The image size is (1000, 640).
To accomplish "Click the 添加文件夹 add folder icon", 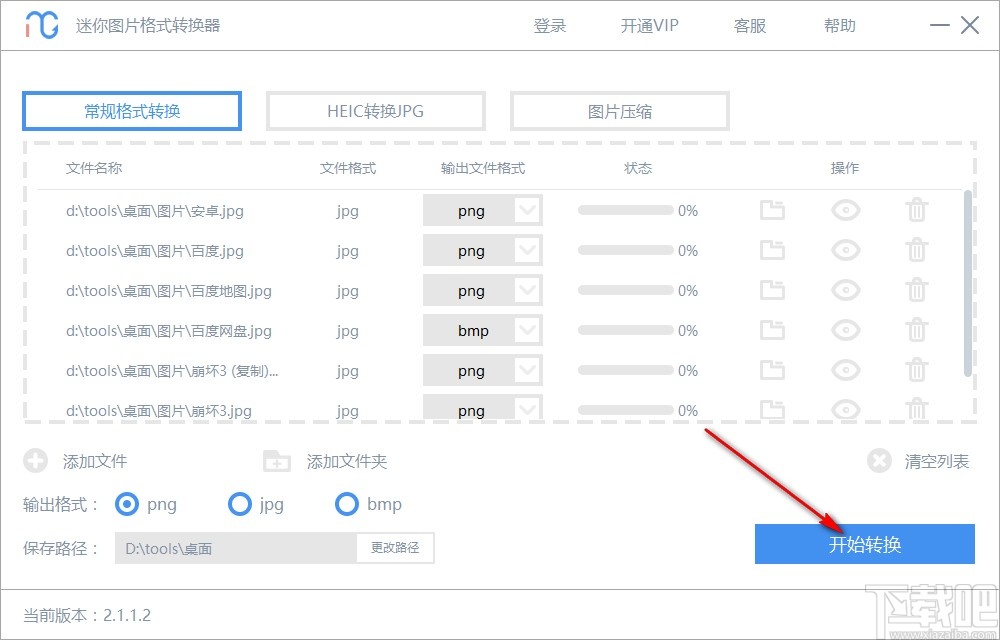I will coord(275,461).
